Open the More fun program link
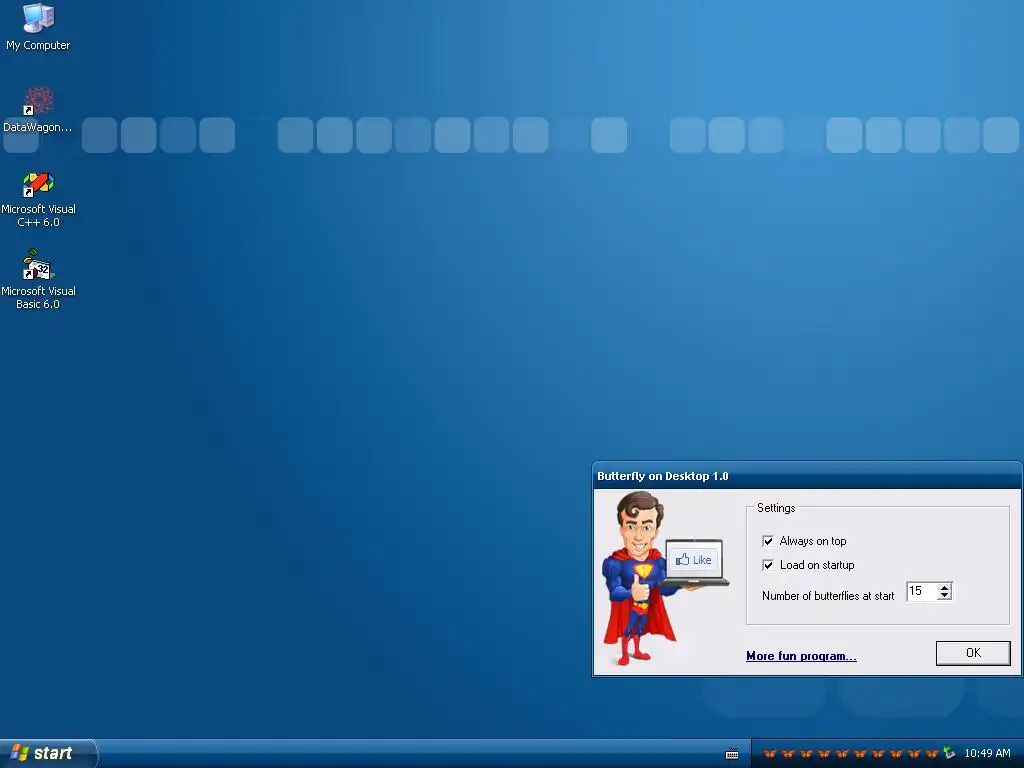Viewport: 1024px width, 768px height. coord(801,656)
